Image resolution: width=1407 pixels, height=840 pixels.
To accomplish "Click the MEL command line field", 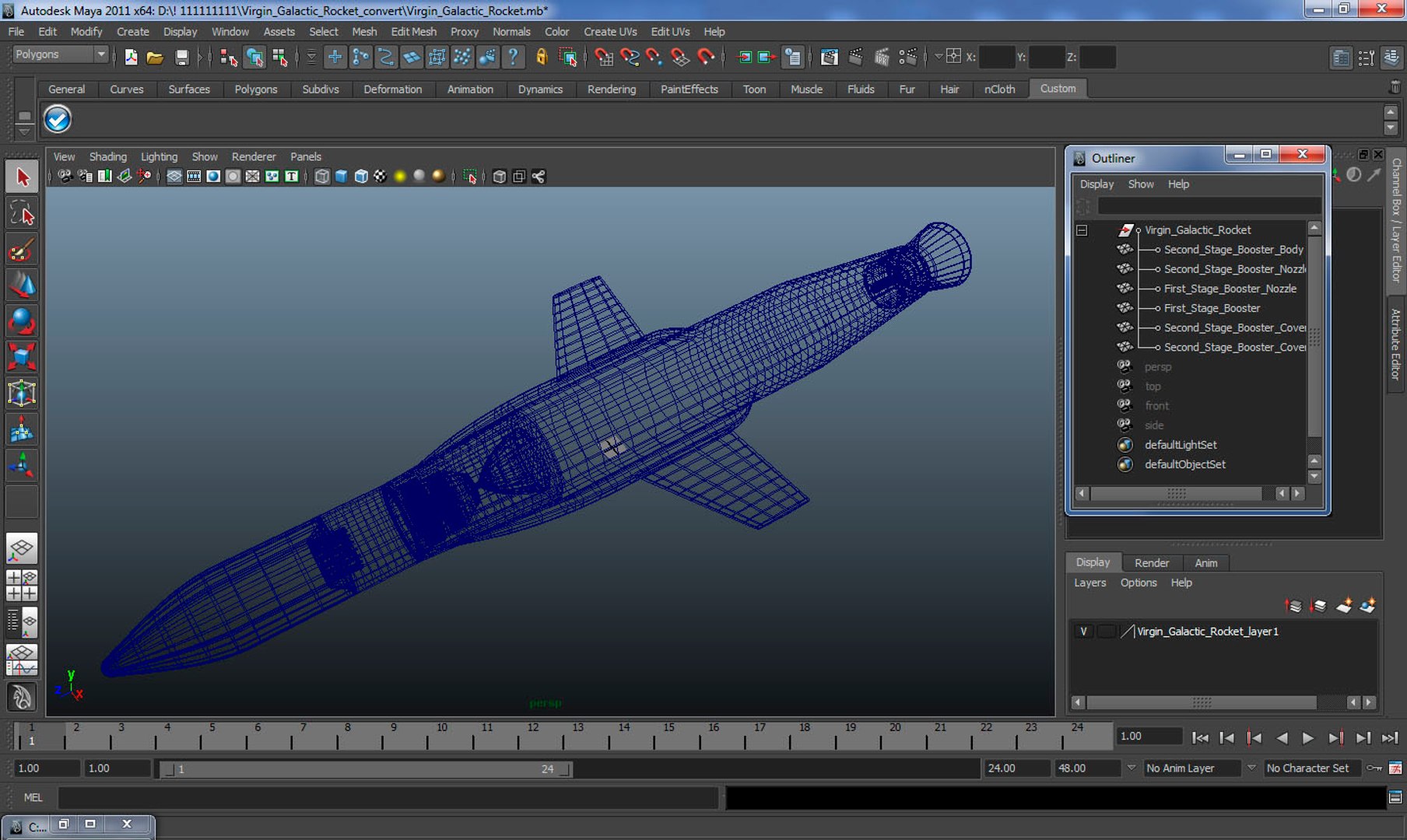I will pyautogui.click(x=388, y=797).
